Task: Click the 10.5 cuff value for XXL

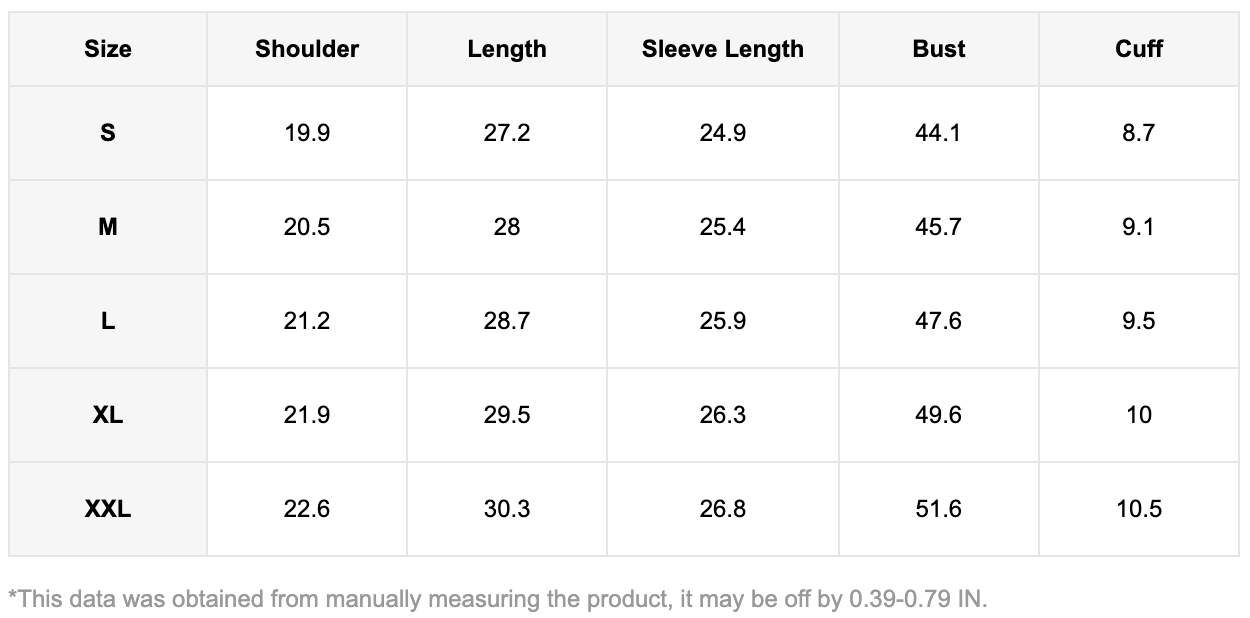Action: [1139, 509]
